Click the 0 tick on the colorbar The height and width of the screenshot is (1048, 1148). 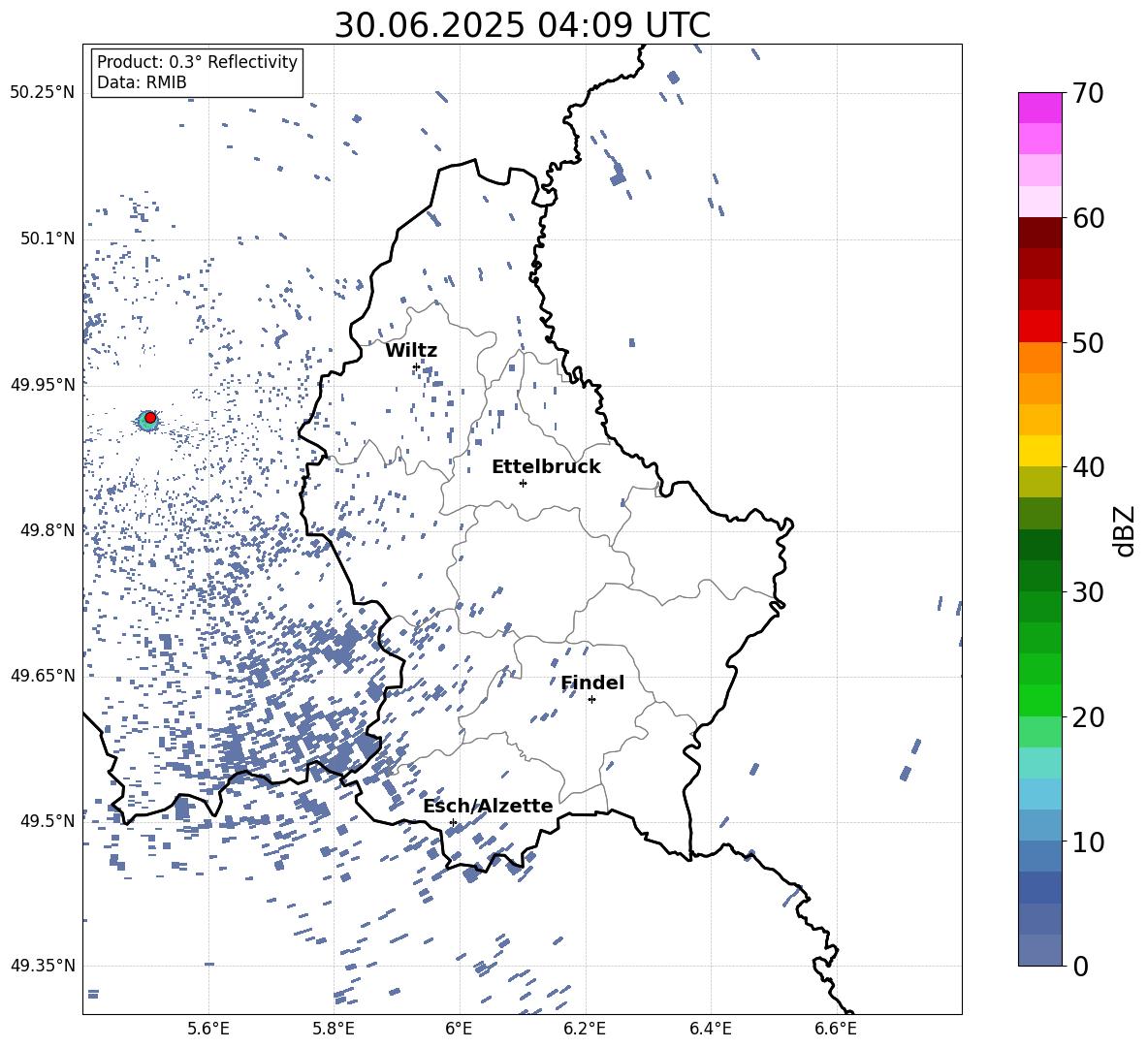pyautogui.click(x=1081, y=966)
